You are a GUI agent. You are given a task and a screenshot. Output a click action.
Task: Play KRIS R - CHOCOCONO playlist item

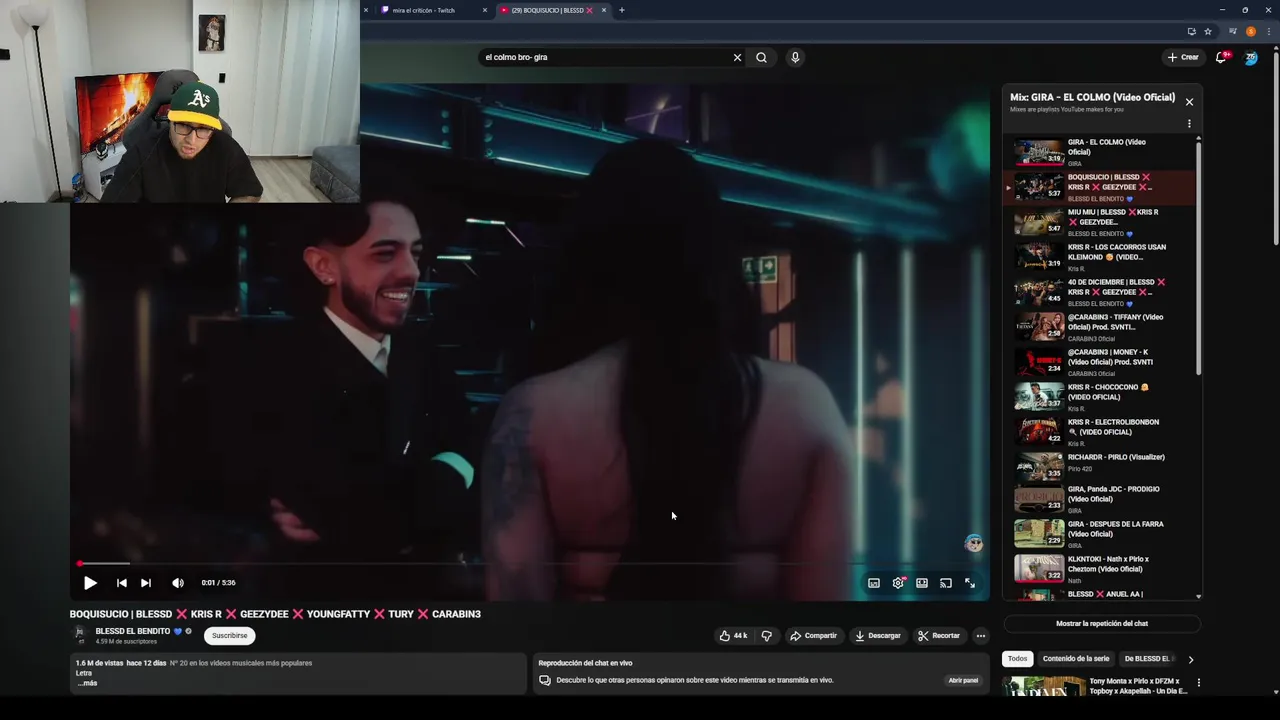pyautogui.click(x=1100, y=397)
